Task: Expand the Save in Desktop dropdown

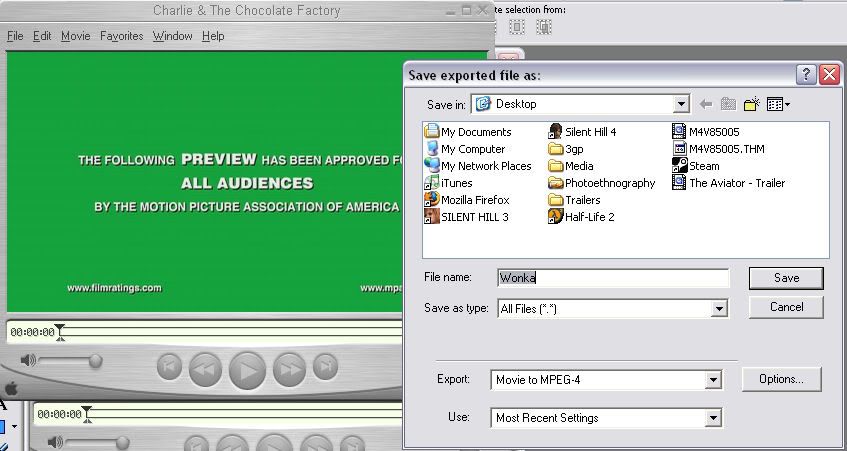Action: 681,104
